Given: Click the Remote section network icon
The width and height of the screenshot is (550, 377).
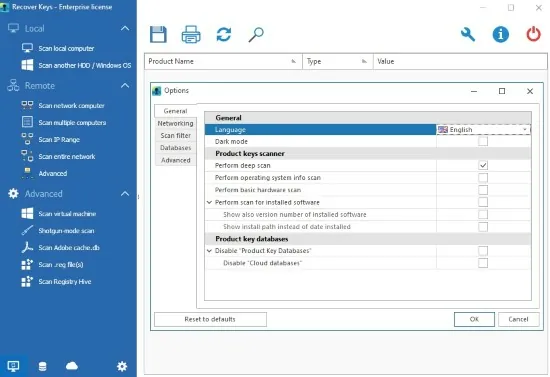Looking at the screenshot, I should click(13, 85).
